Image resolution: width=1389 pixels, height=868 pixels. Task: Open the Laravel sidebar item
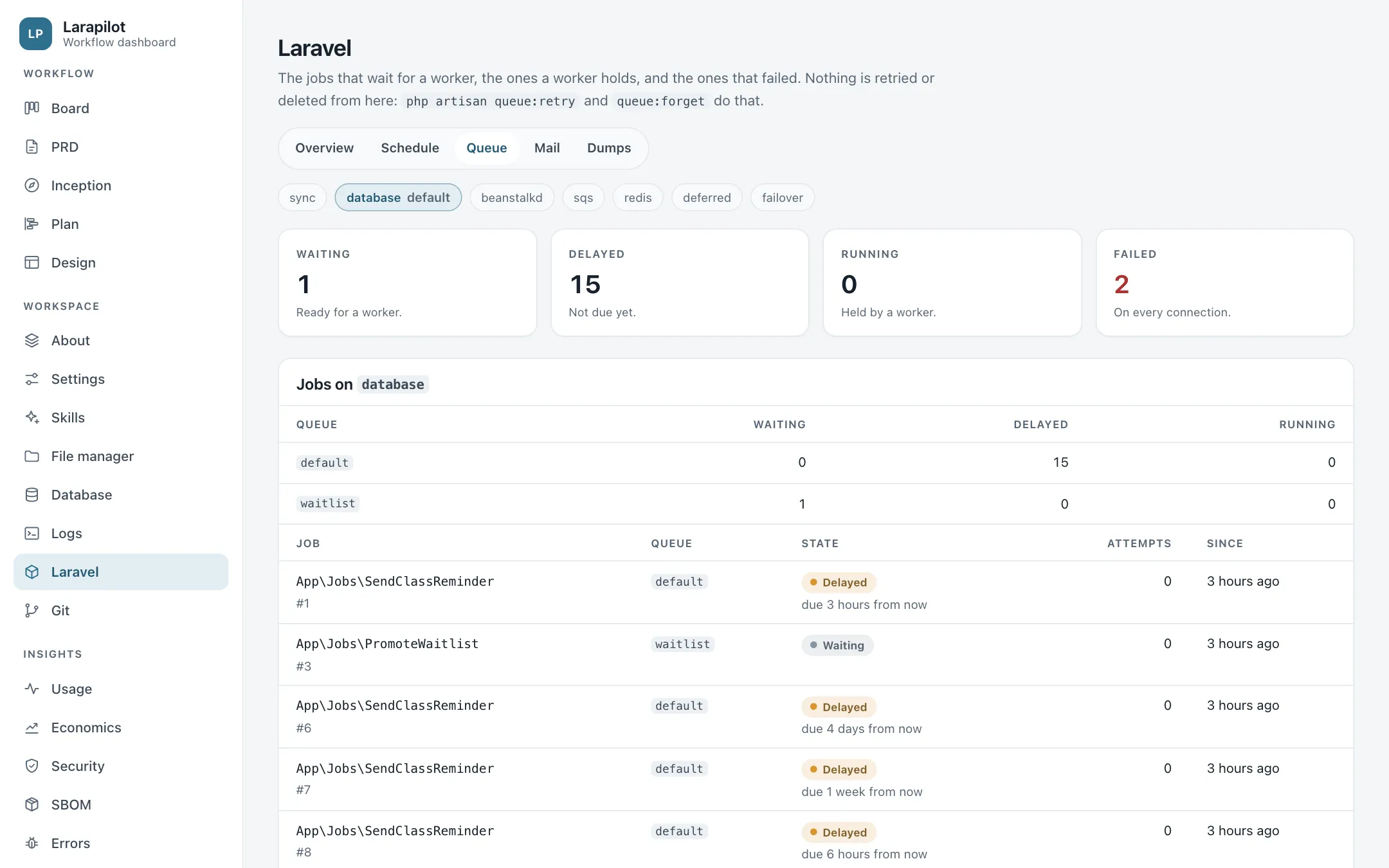click(121, 572)
